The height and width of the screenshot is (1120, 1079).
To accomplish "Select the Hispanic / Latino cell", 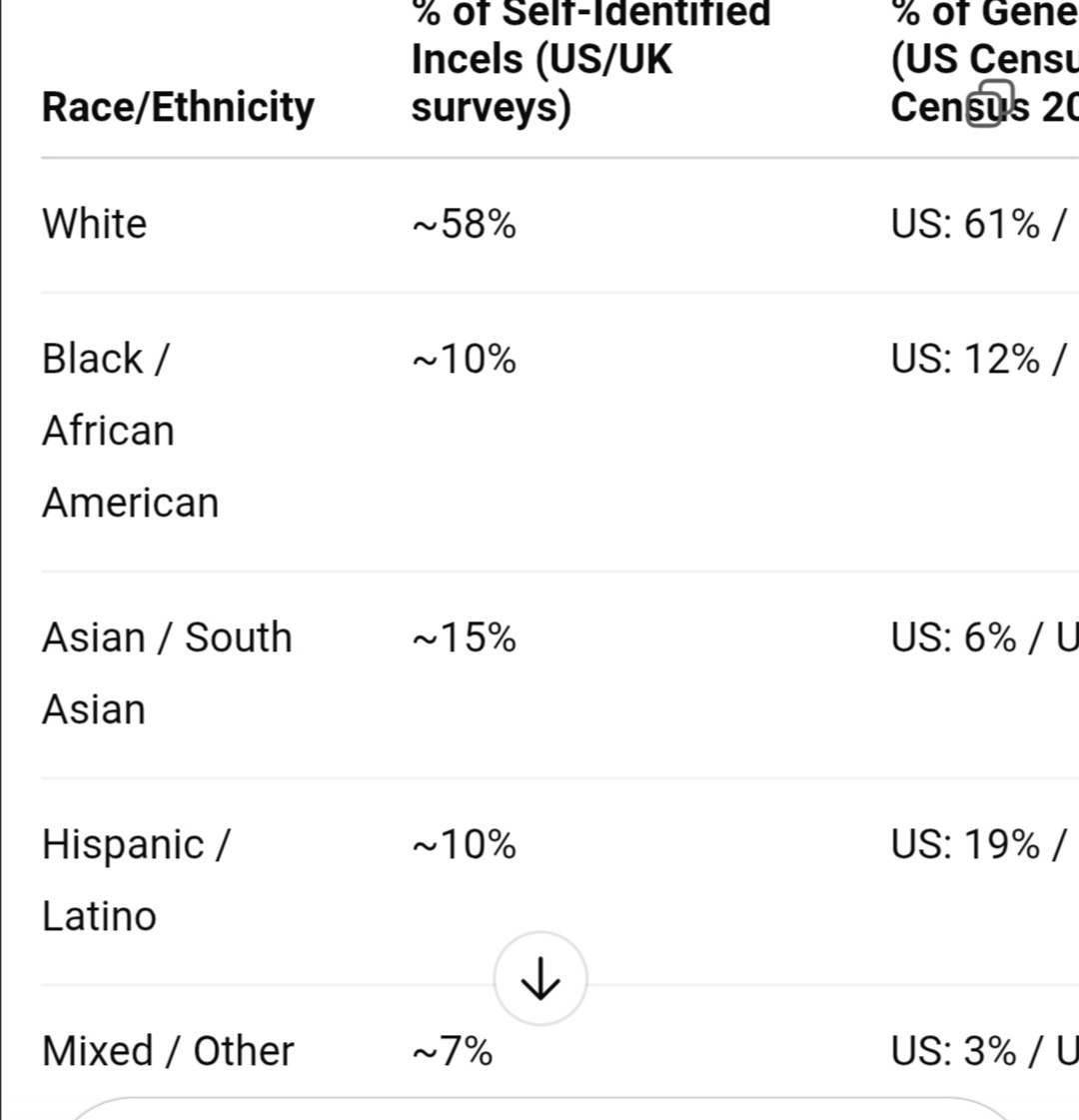I will (x=135, y=879).
